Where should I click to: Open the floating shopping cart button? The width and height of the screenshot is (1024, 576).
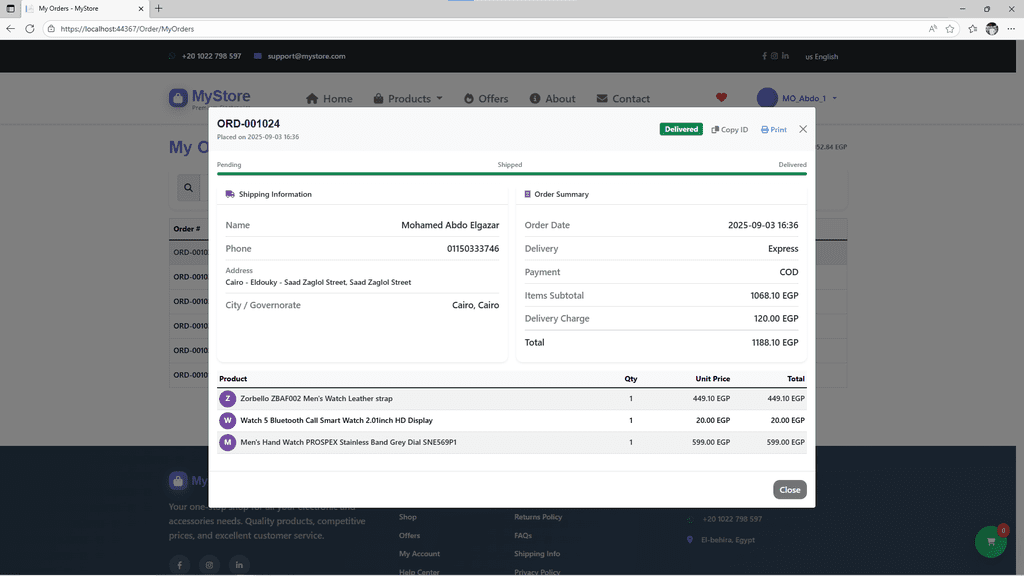pos(990,541)
